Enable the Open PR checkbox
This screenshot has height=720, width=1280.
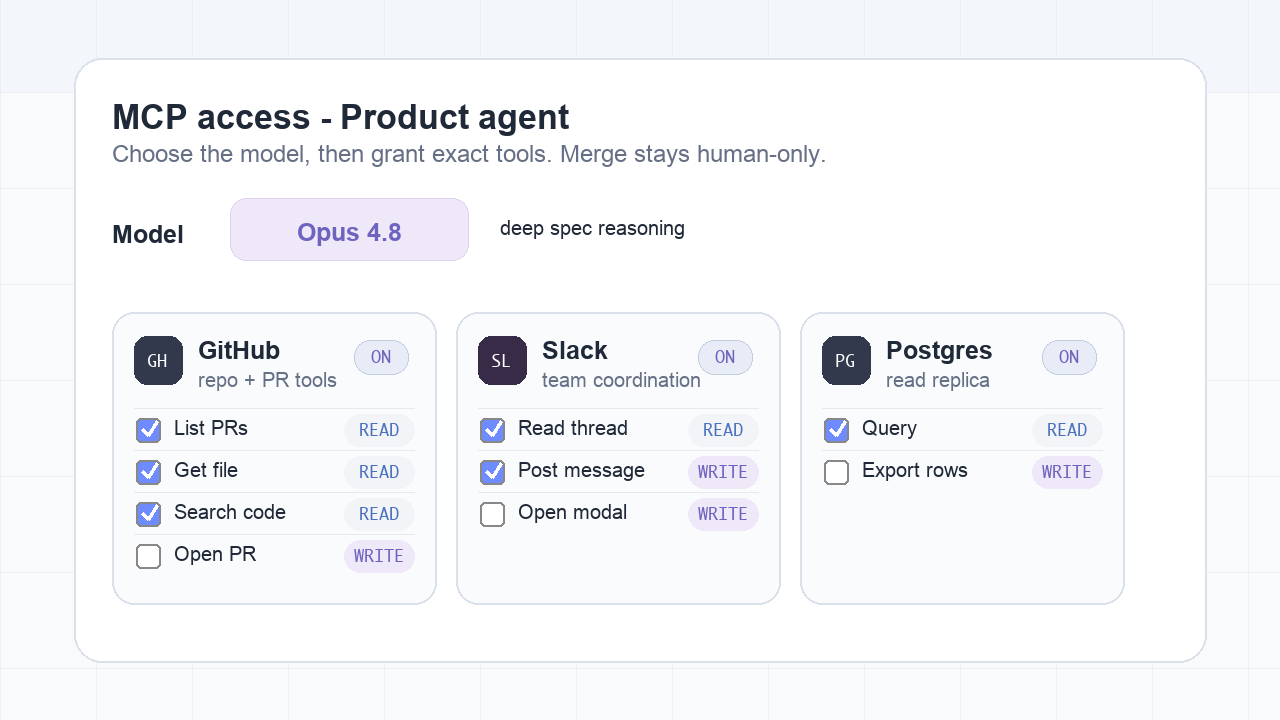(x=148, y=556)
